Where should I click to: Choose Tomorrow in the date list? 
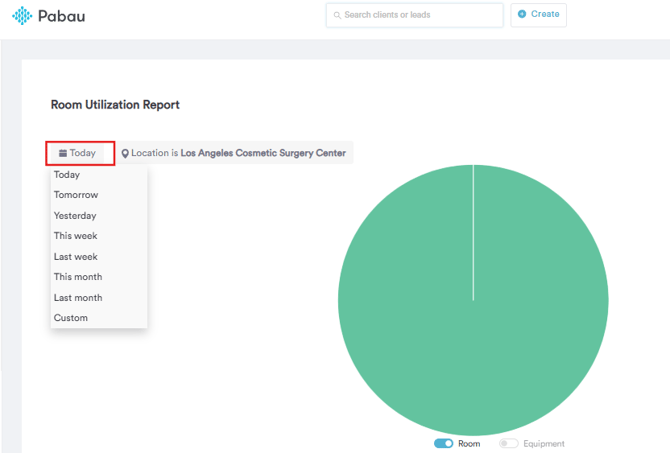(x=76, y=195)
